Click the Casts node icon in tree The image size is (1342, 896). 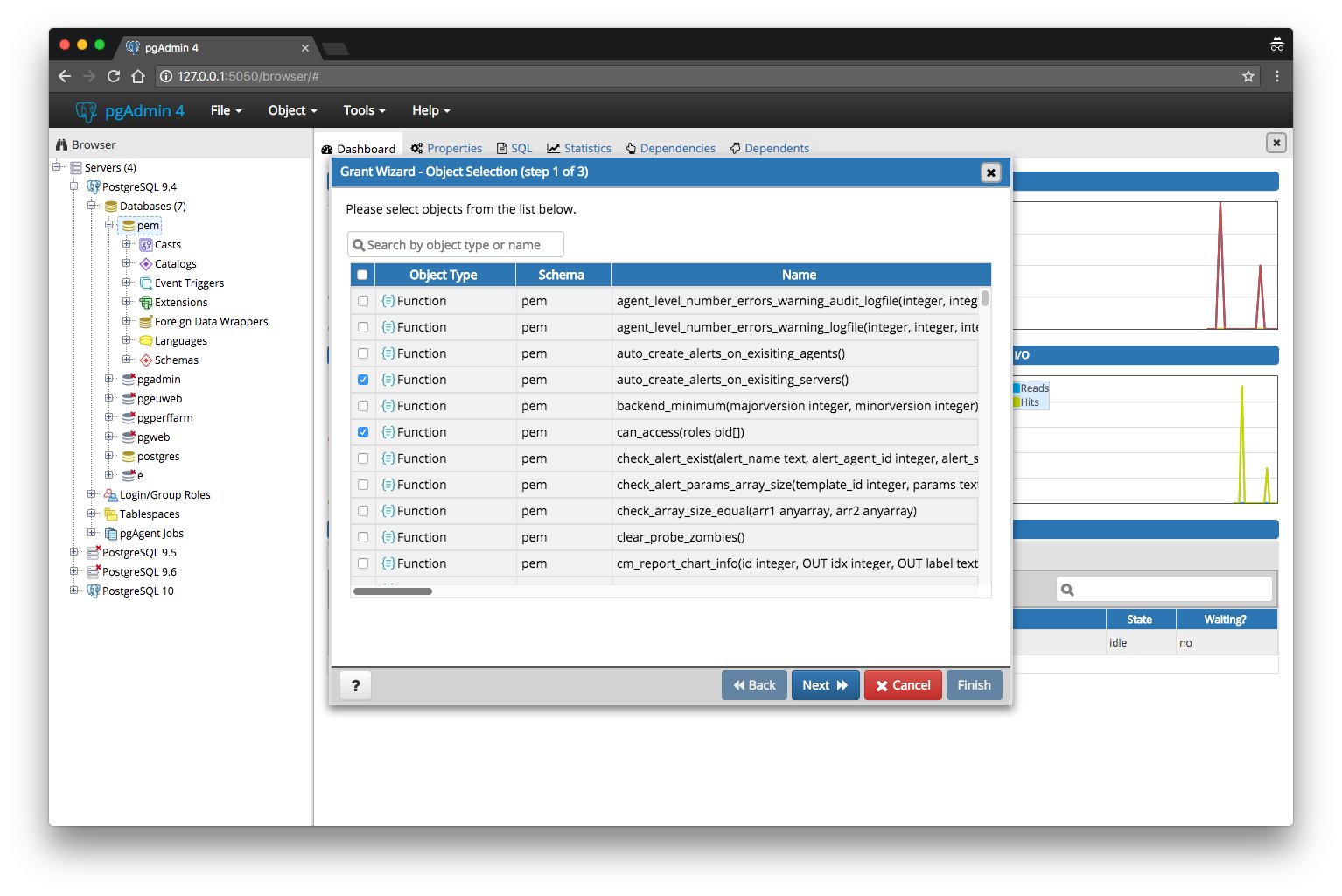146,245
